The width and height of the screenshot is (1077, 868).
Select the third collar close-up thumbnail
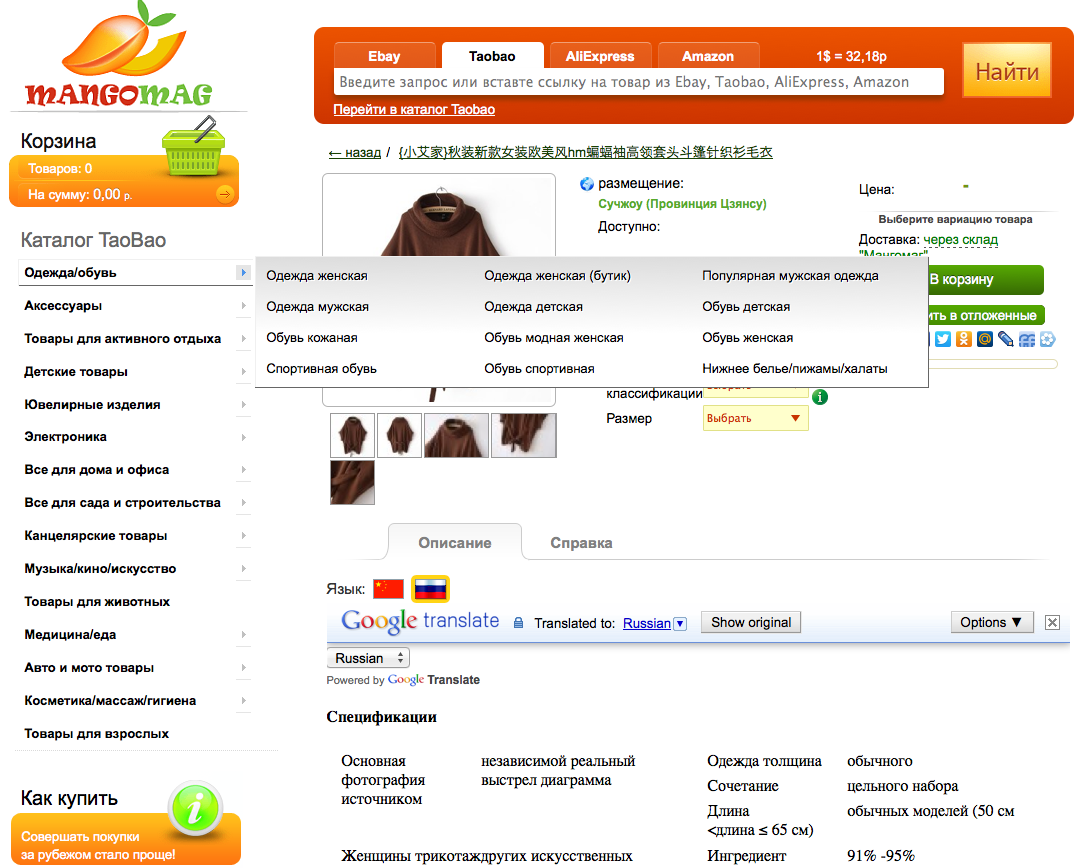(x=456, y=435)
